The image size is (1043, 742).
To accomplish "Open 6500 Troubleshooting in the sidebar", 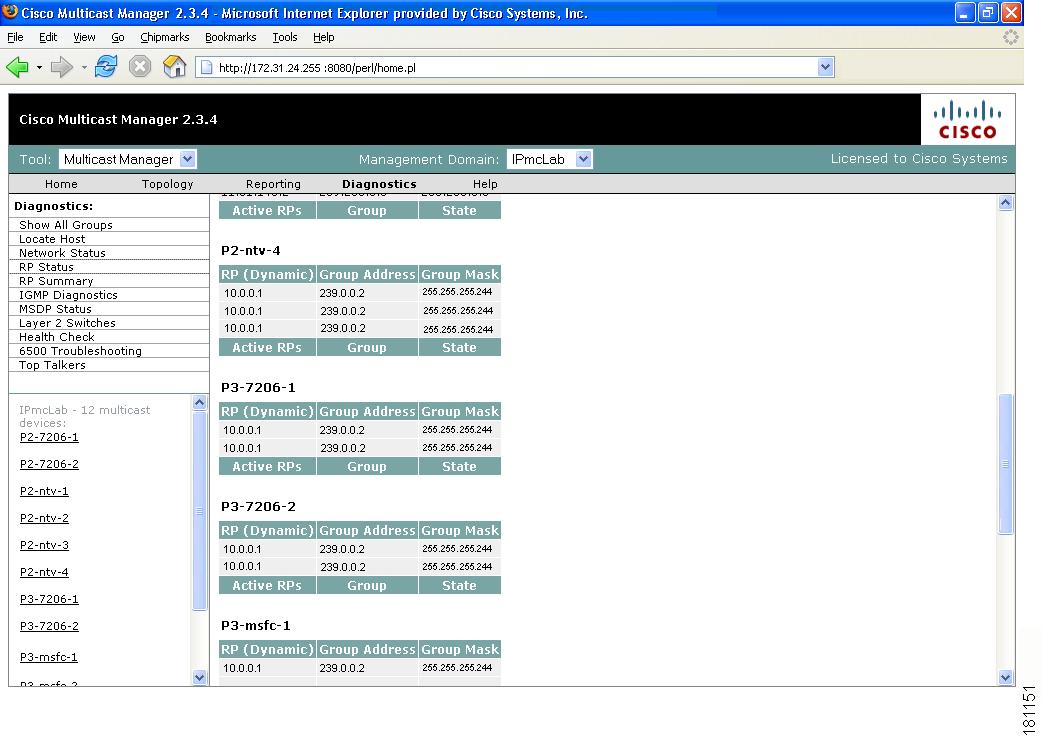I will (80, 351).
